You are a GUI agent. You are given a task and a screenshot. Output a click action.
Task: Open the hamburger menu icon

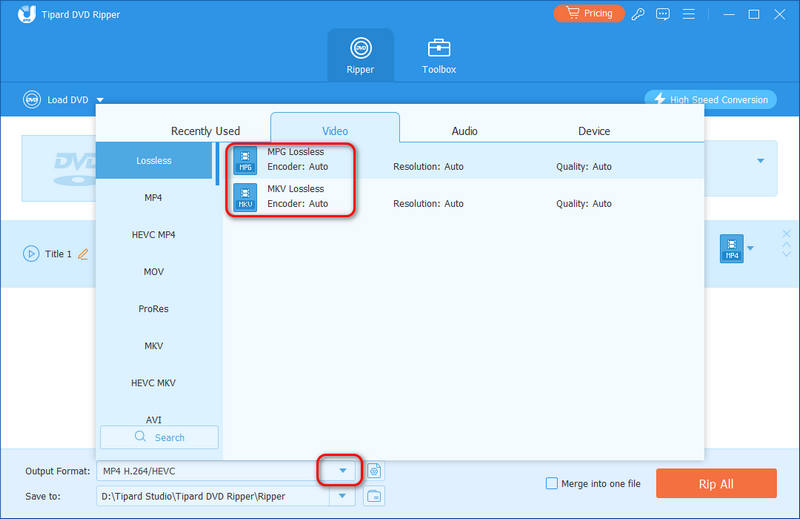689,14
